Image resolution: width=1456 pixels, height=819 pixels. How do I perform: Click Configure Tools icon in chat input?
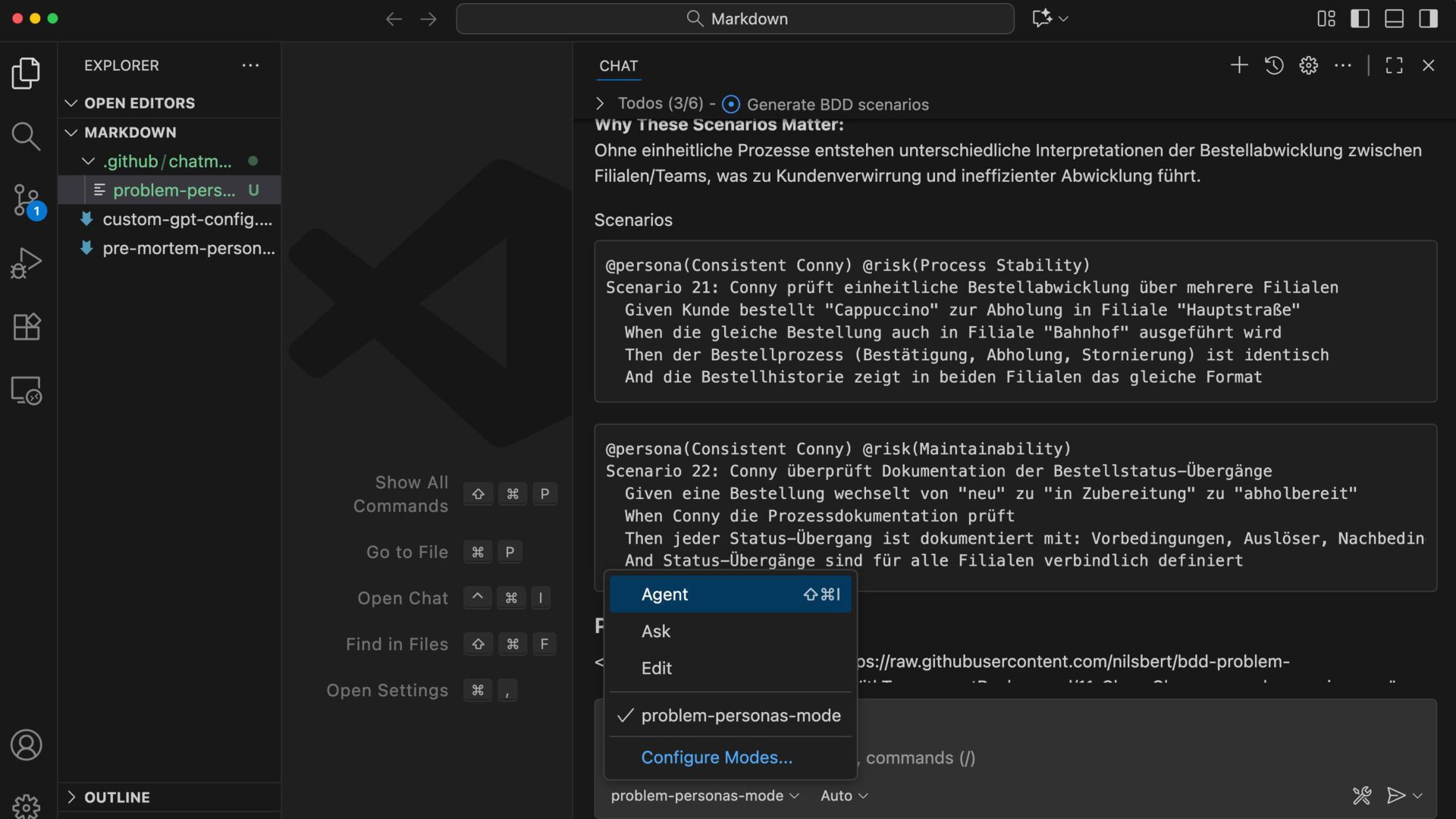tap(1362, 795)
